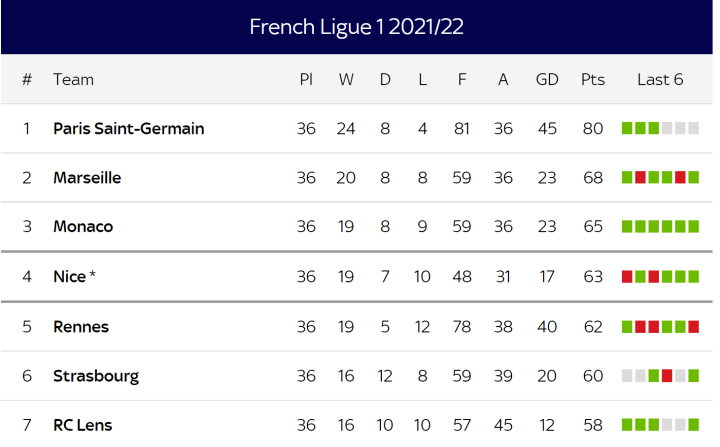720x447 pixels.
Task: Open RC Lens team link
Action: 83,425
